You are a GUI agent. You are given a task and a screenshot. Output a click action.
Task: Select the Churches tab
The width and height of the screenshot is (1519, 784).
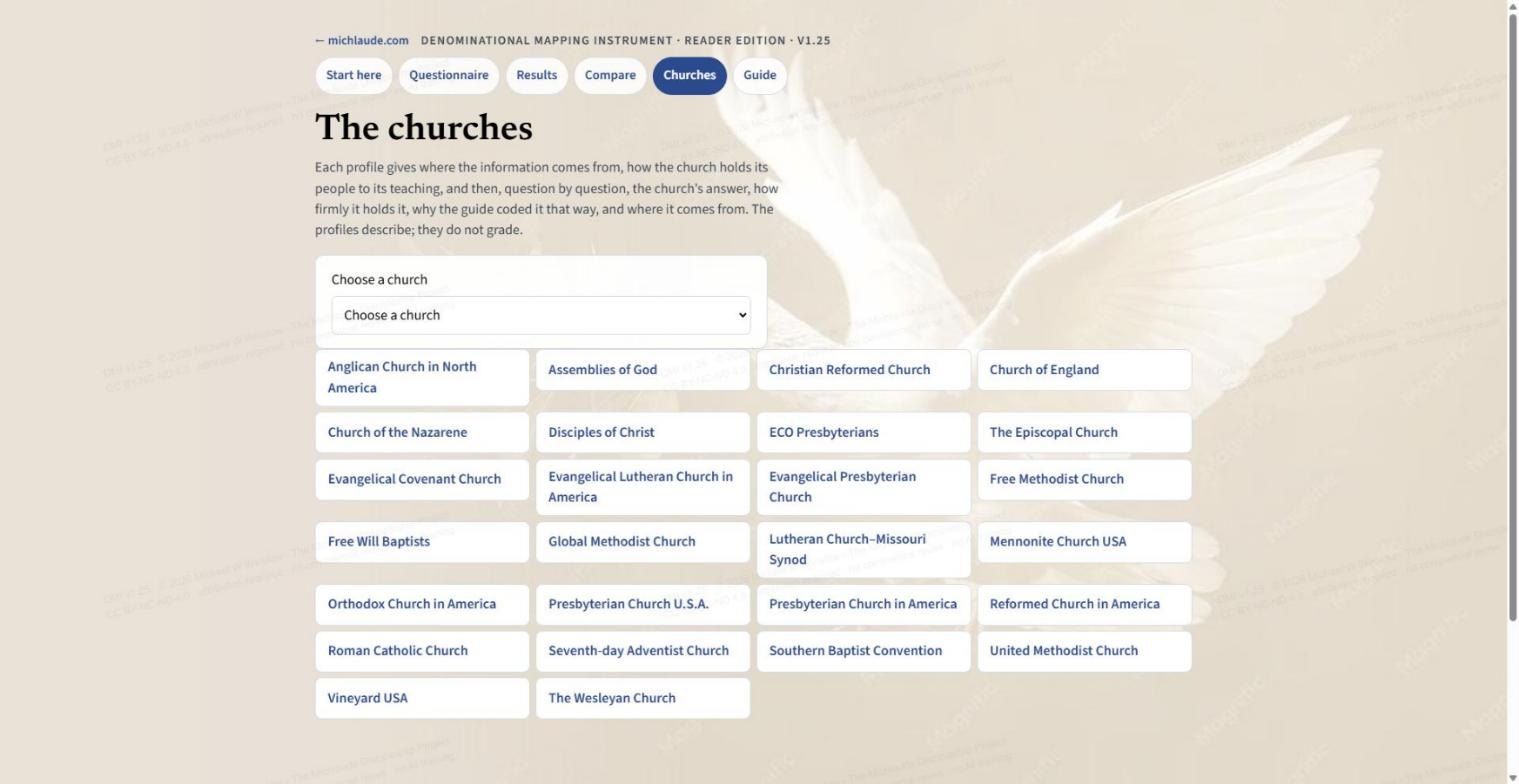pyautogui.click(x=690, y=75)
